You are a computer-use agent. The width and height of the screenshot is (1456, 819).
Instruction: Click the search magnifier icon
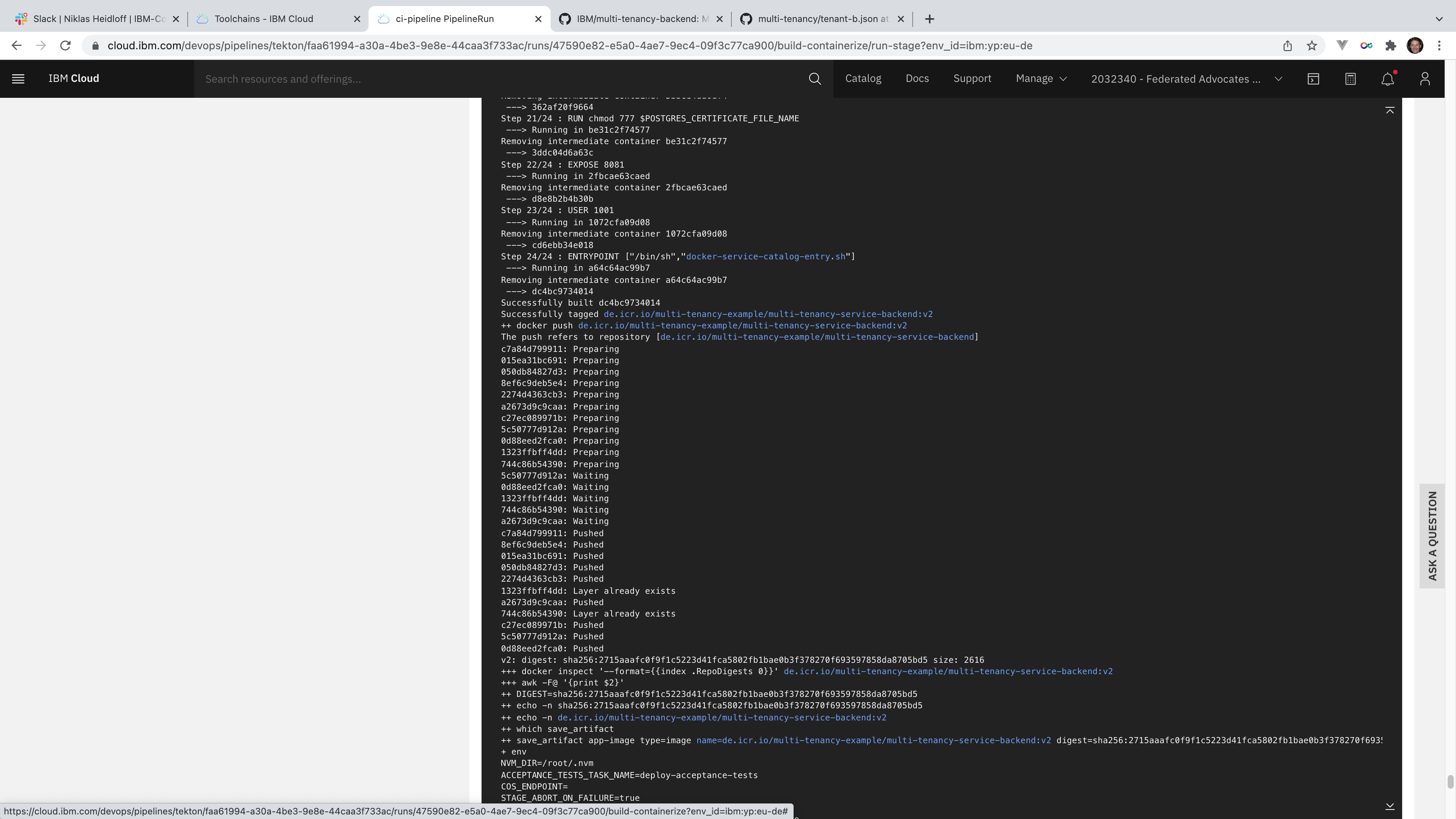[814, 78]
